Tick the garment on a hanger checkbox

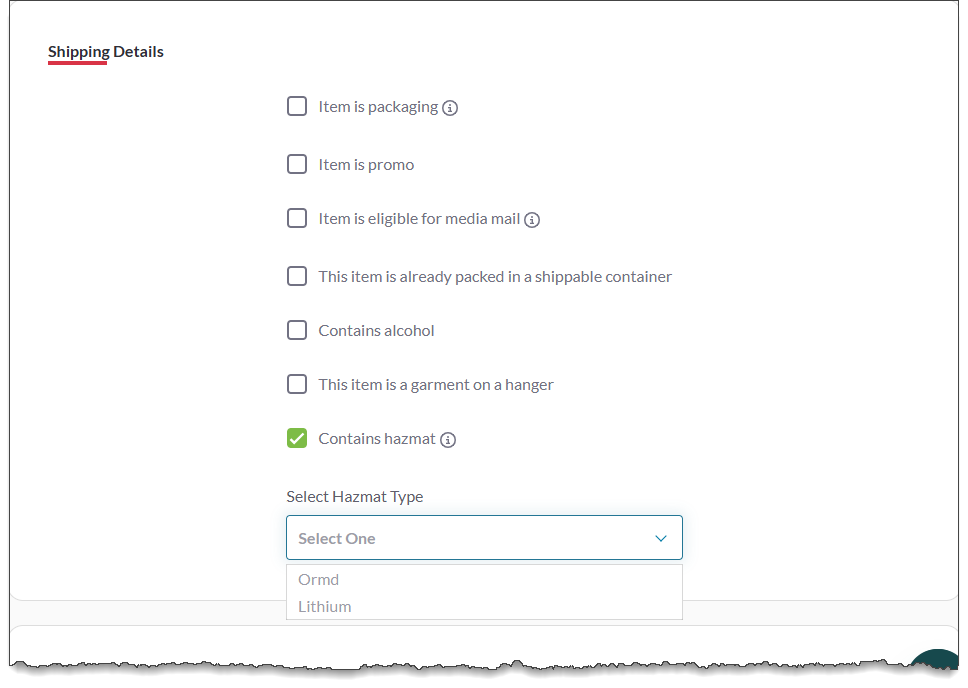(x=297, y=384)
